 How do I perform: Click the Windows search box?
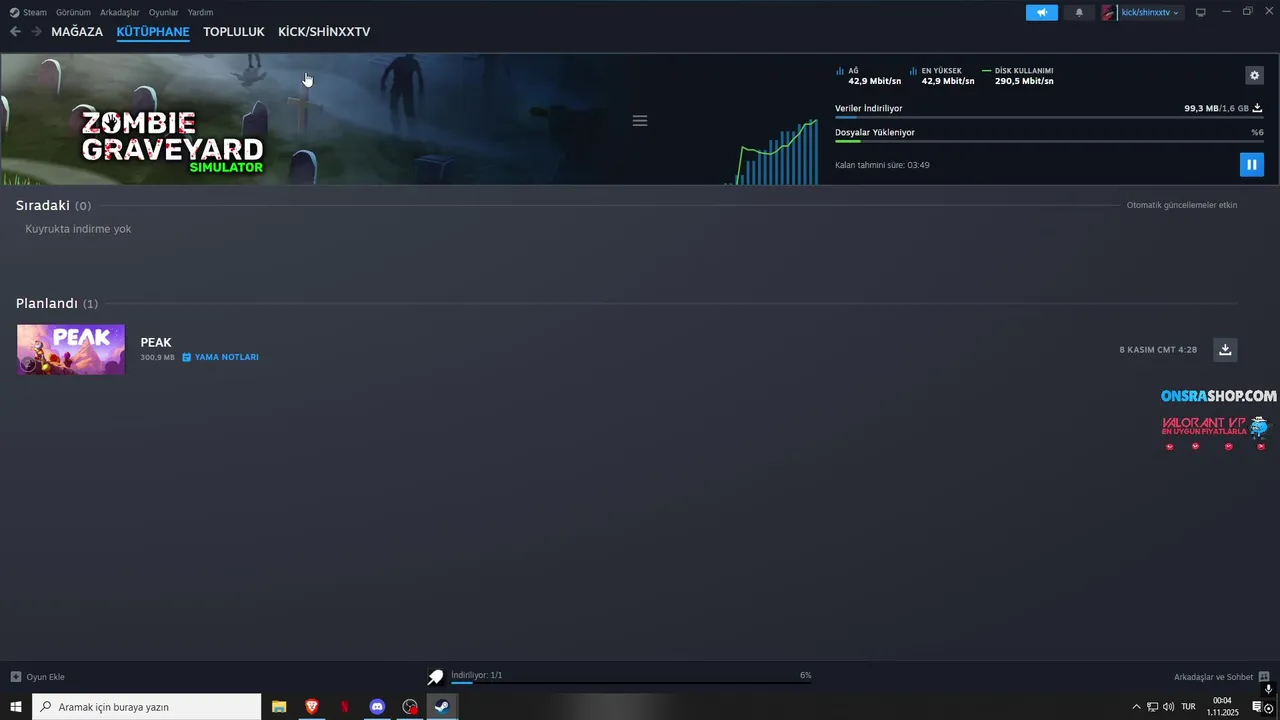click(x=147, y=707)
